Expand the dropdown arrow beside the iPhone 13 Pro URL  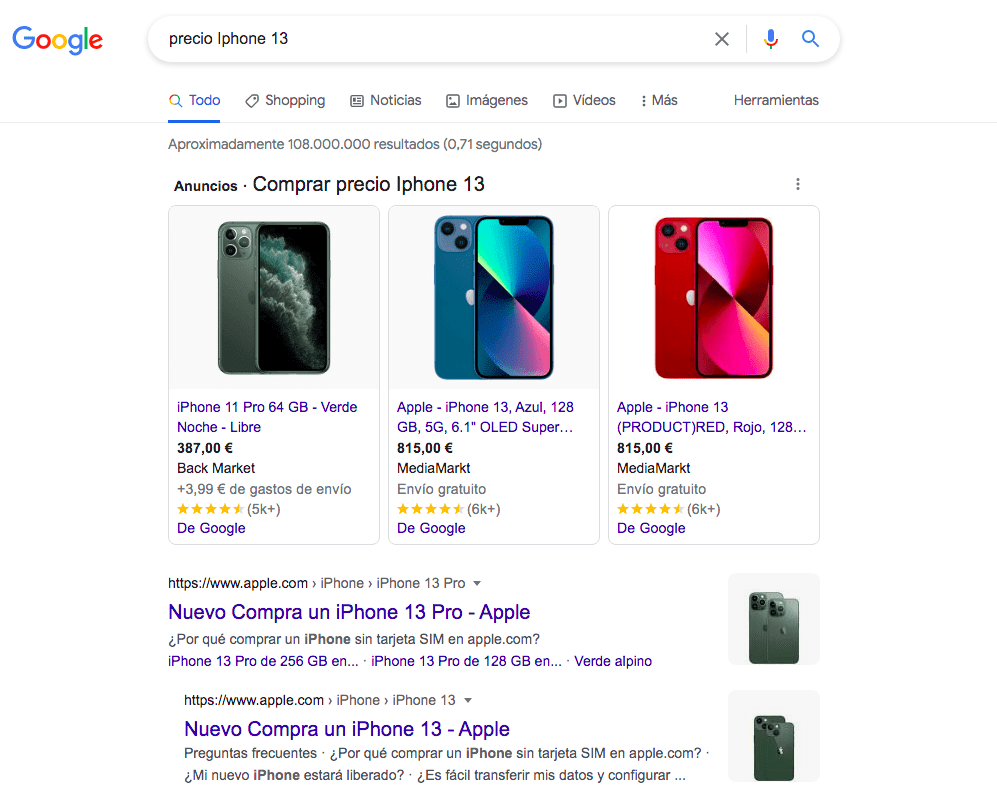click(477, 583)
